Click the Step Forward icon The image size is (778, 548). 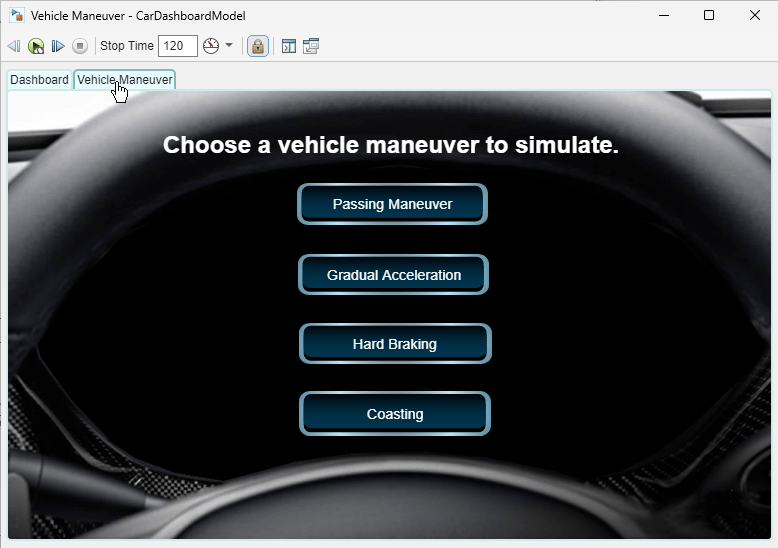pyautogui.click(x=58, y=46)
